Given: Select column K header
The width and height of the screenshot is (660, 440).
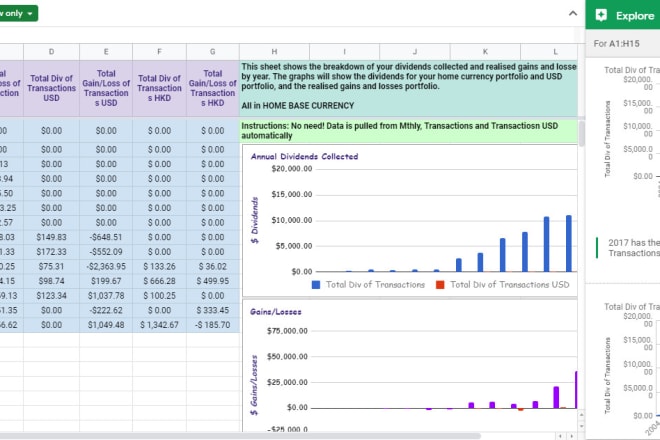Looking at the screenshot, I should 485,51.
